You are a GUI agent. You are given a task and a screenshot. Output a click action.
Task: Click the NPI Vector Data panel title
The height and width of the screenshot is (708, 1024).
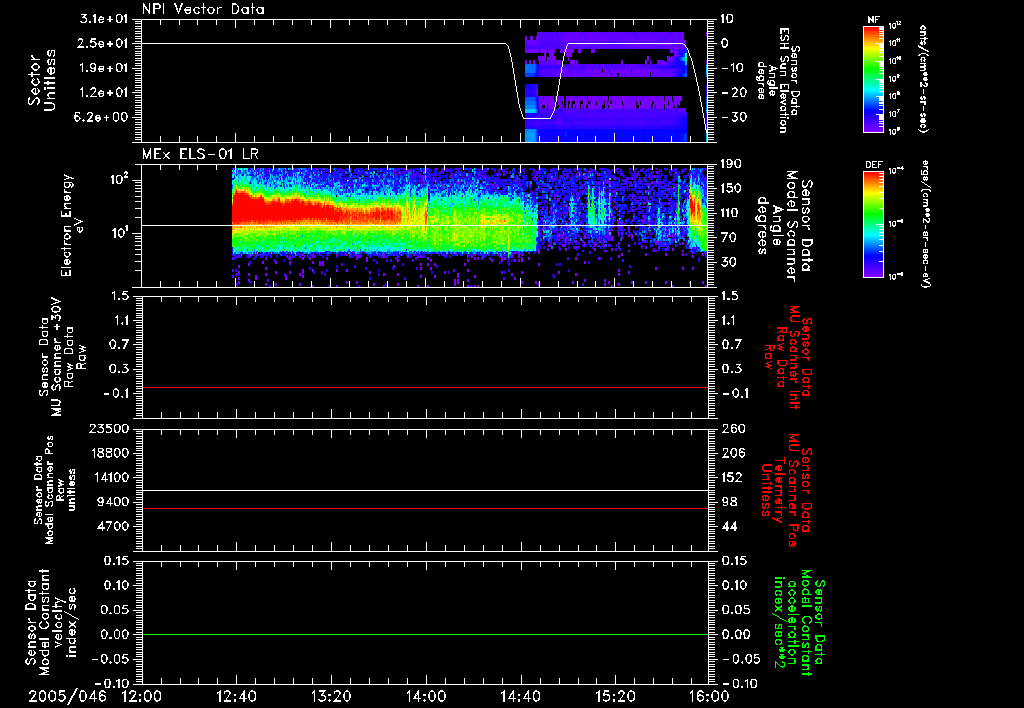pos(203,9)
